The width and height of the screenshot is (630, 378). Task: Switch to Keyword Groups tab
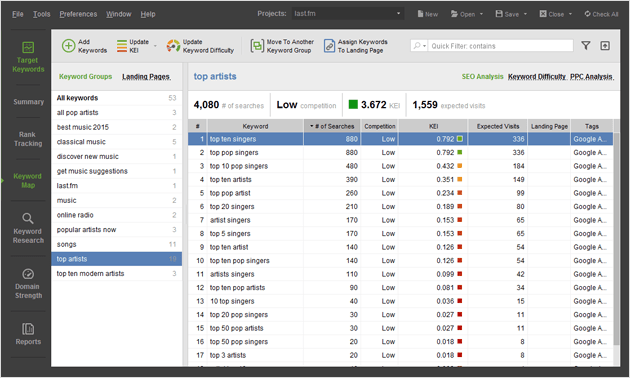(x=86, y=77)
